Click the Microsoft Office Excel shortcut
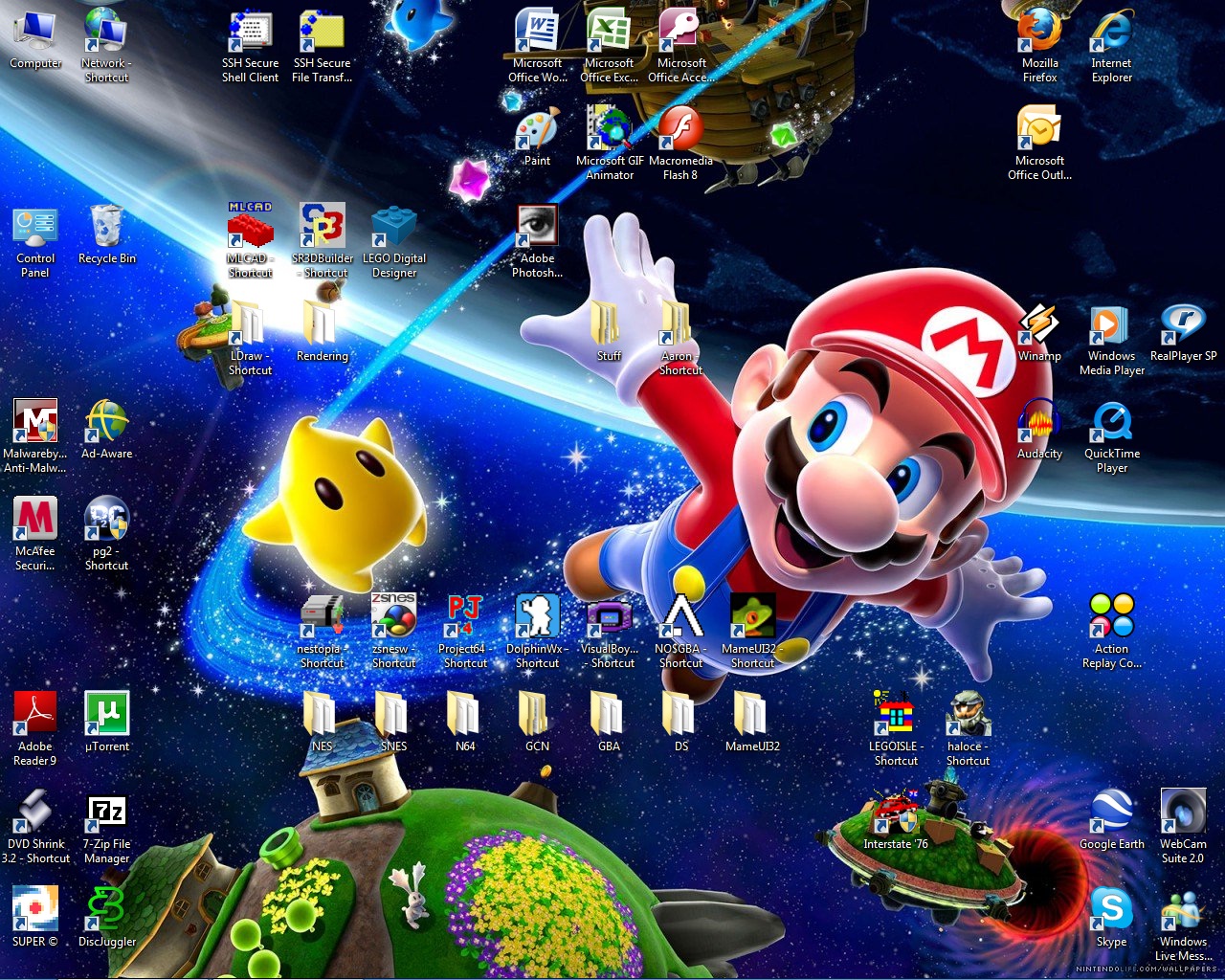This screenshot has height=980, width=1225. tap(609, 33)
